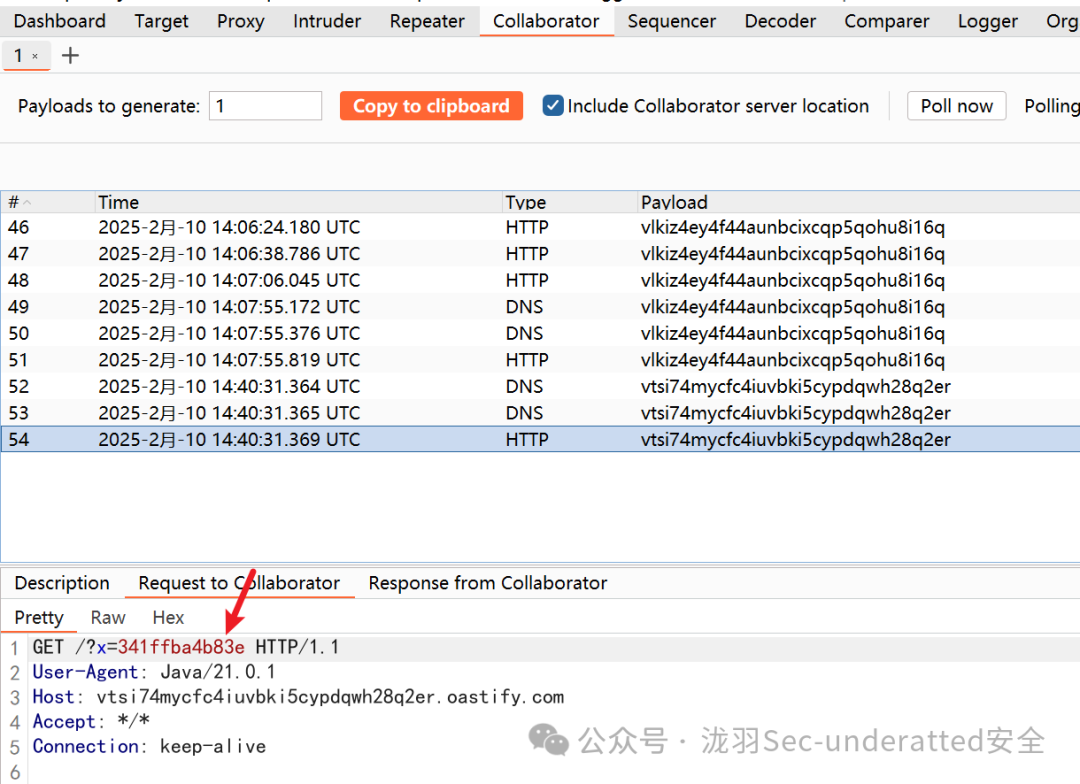Focus the Payloads to generate field

point(265,106)
